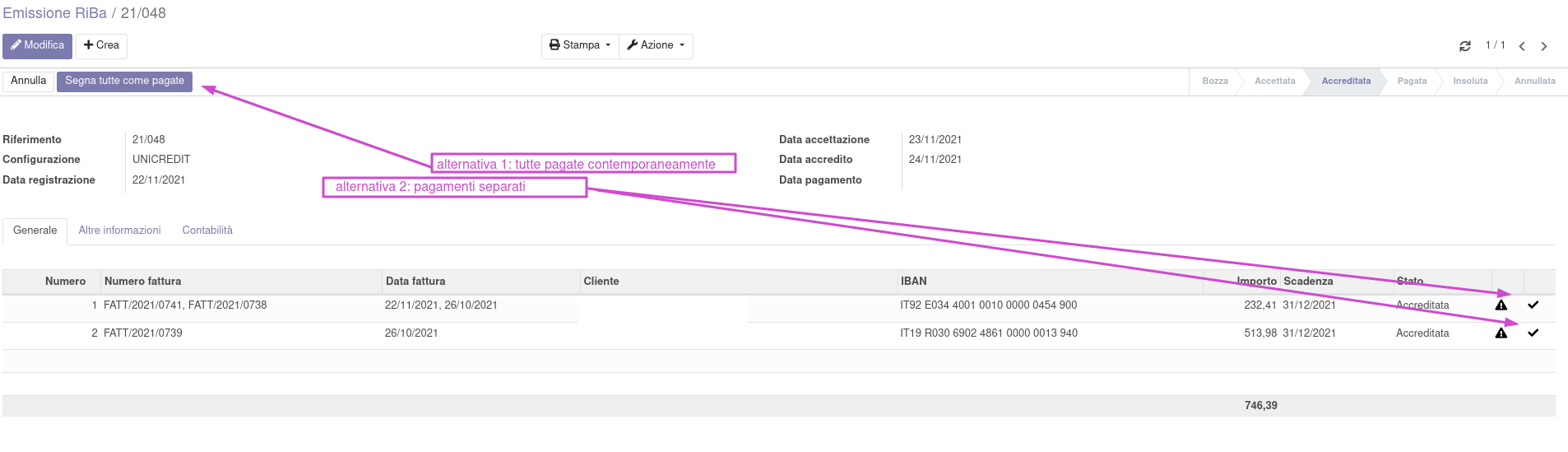Click the refresh icon near the pager
Viewport: 1568px width, 452px height.
[x=1464, y=46]
